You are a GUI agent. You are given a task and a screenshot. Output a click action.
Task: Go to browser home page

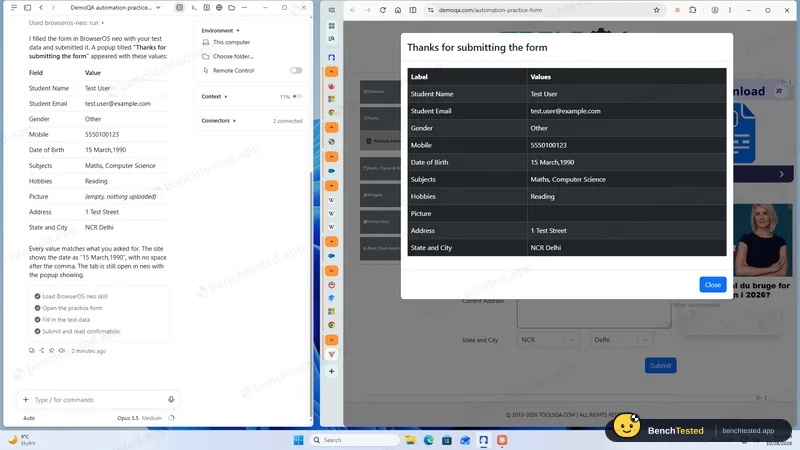click(398, 10)
